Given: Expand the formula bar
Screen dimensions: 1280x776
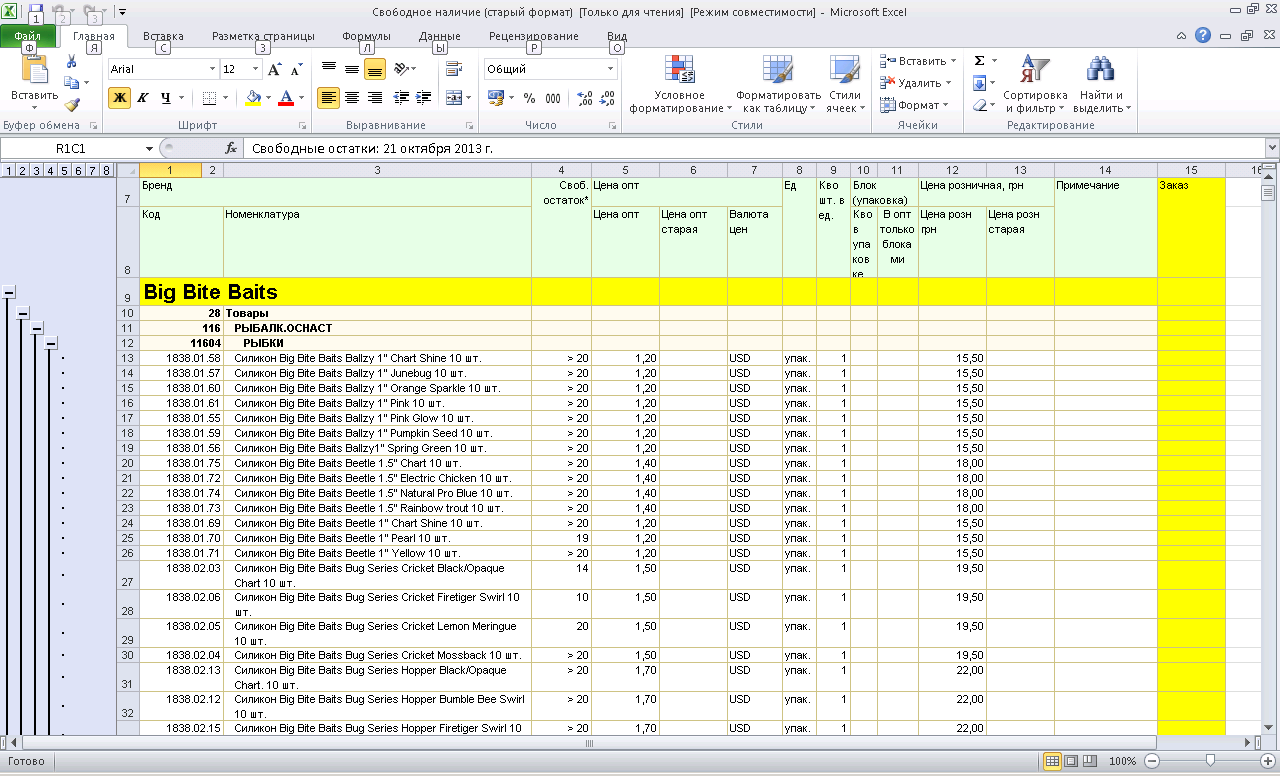Looking at the screenshot, I should pos(1271,148).
